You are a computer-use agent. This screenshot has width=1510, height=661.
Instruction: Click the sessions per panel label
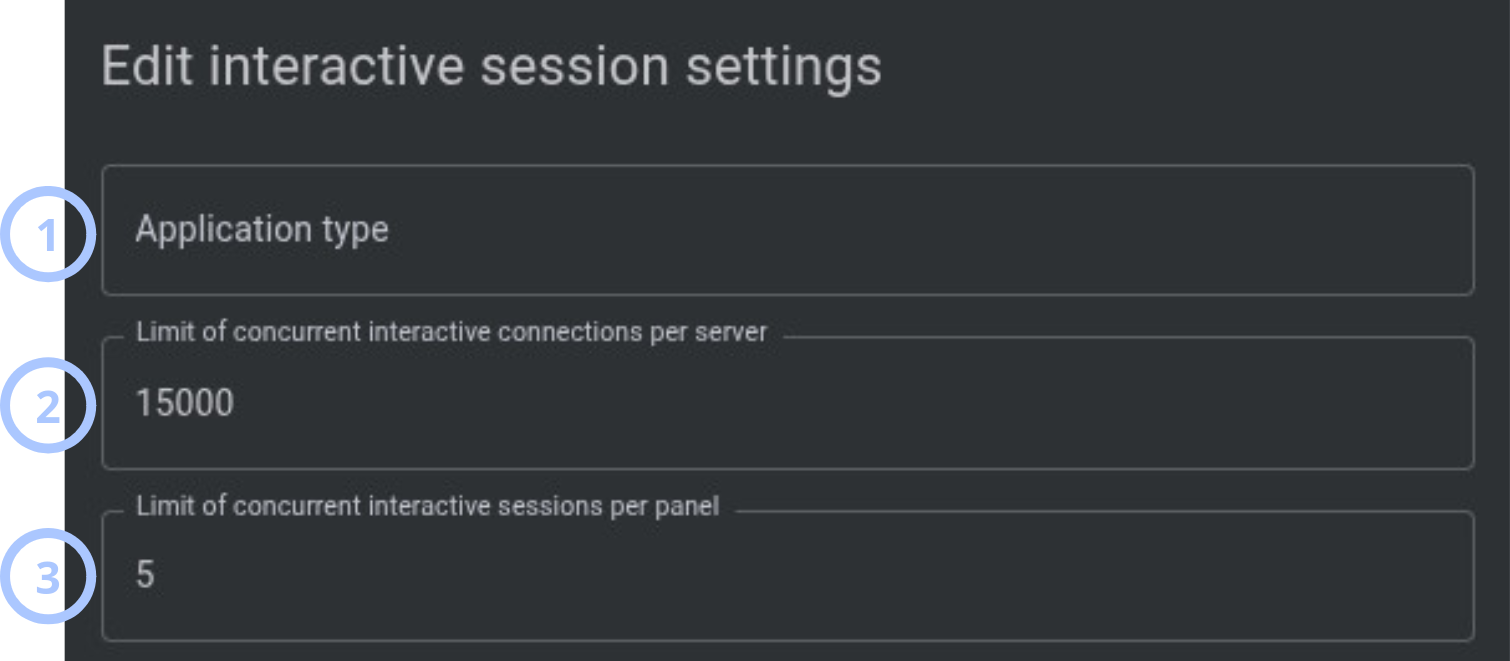pyautogui.click(x=428, y=507)
